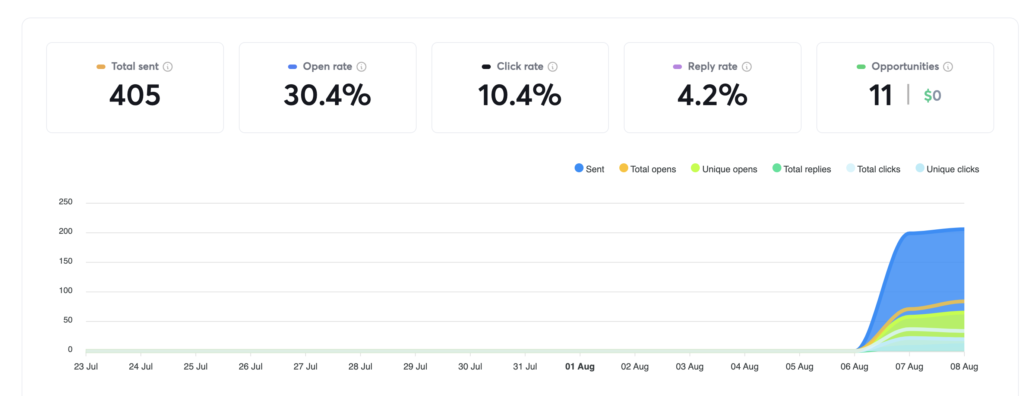Open the info icon beside Total sent
Screen dimensions: 1024x396
(168, 67)
